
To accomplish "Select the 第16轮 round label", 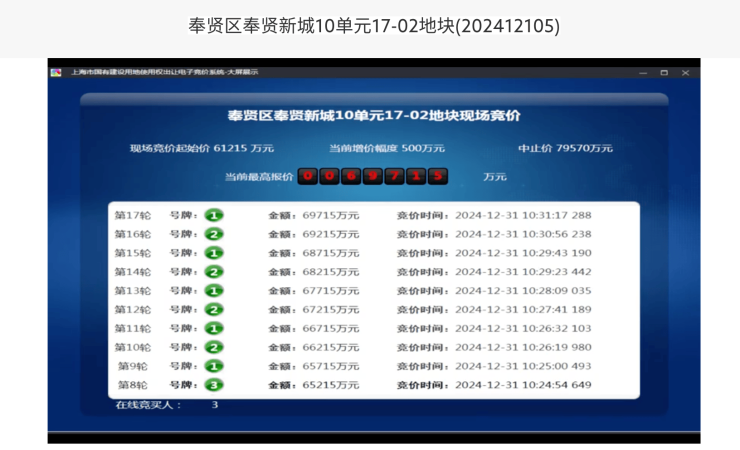I will 133,234.
